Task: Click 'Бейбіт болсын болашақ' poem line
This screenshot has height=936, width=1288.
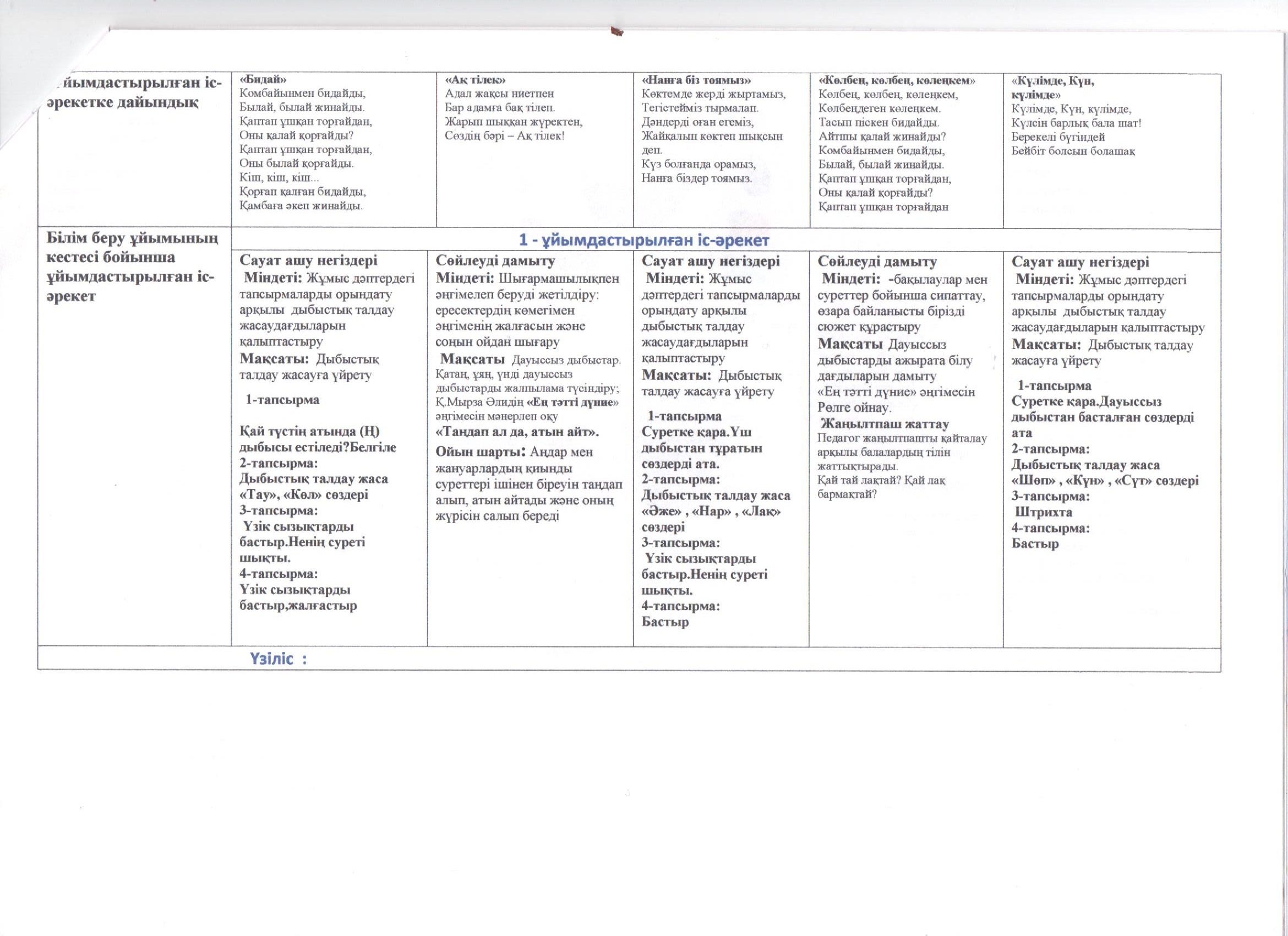Action: click(1073, 151)
